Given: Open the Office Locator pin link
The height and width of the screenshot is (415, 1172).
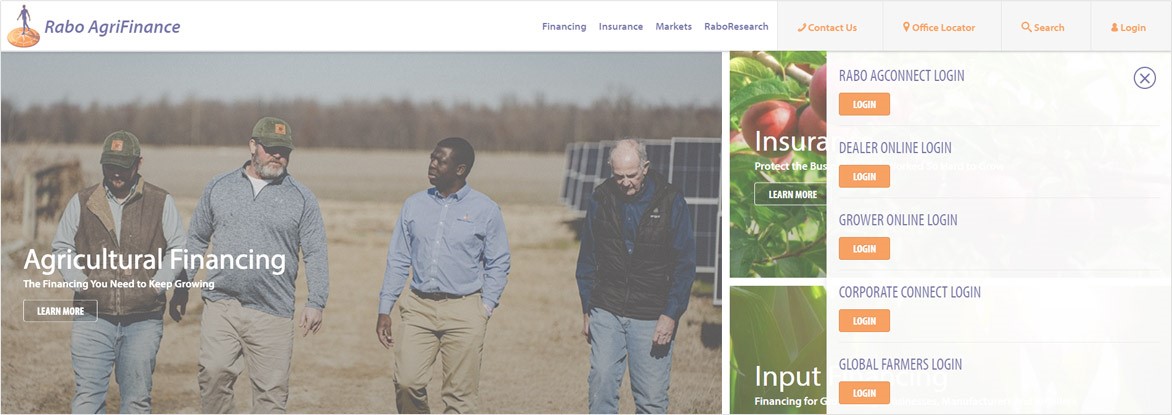Looking at the screenshot, I should 940,27.
